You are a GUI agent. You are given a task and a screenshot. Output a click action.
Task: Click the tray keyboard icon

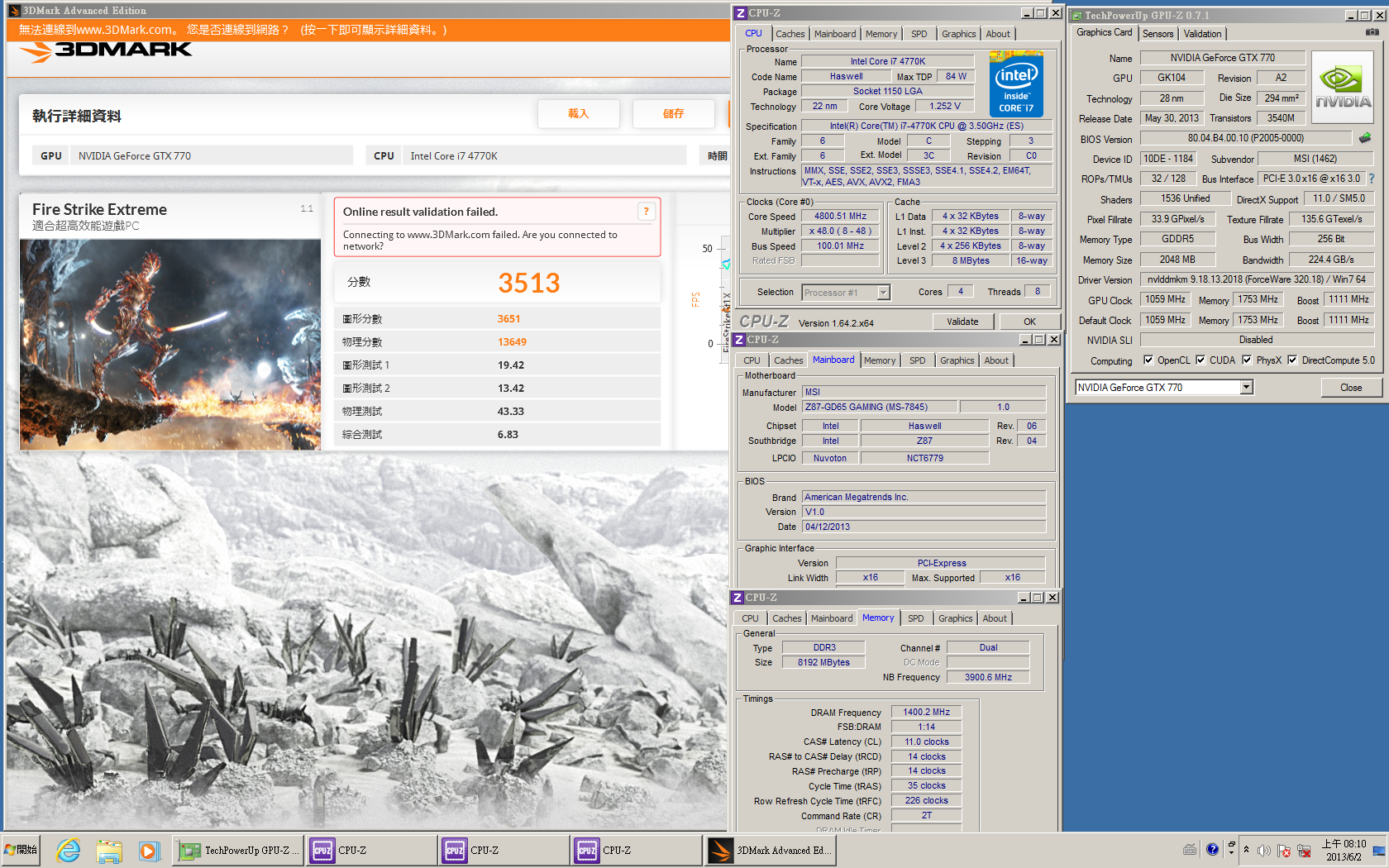(1190, 850)
